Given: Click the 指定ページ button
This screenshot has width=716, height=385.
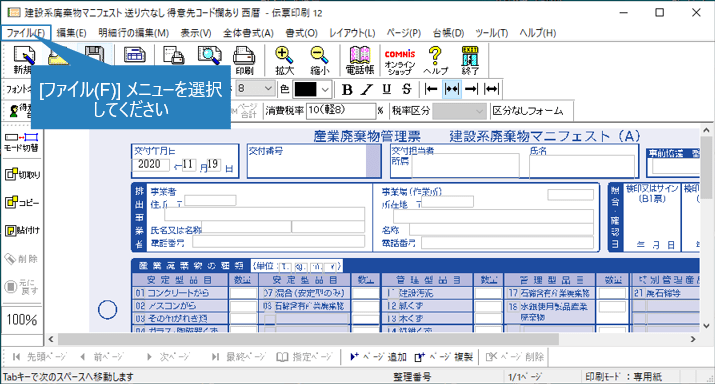Looking at the screenshot, I should 305,357.
